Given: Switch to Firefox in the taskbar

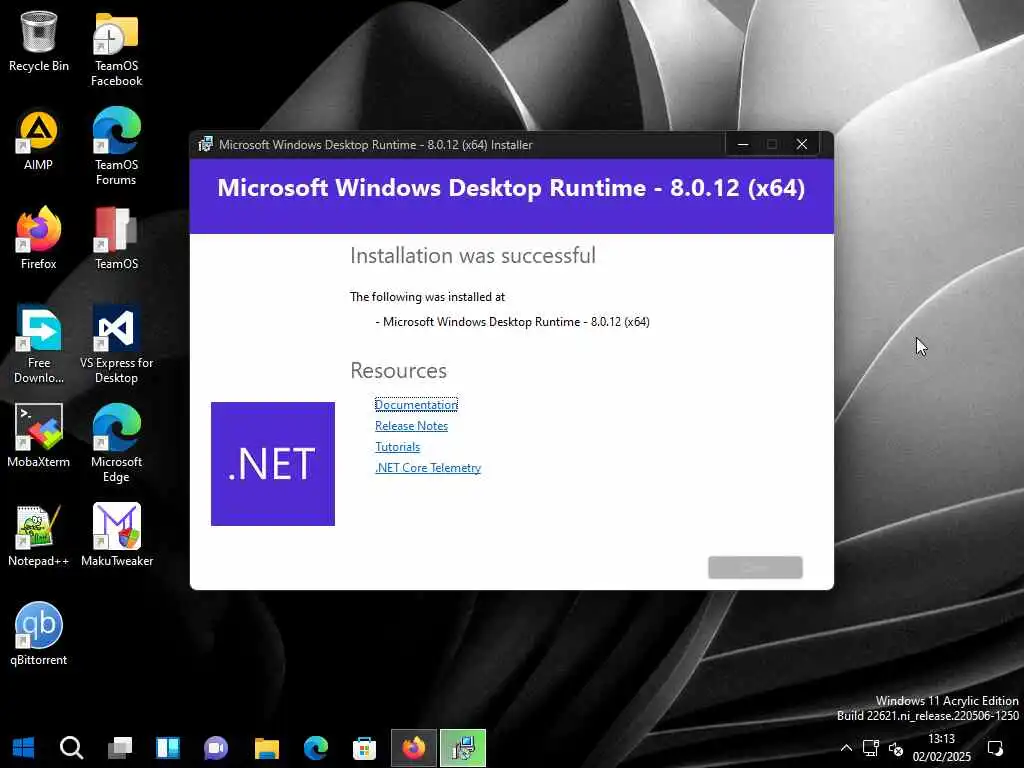Looking at the screenshot, I should click(x=413, y=748).
